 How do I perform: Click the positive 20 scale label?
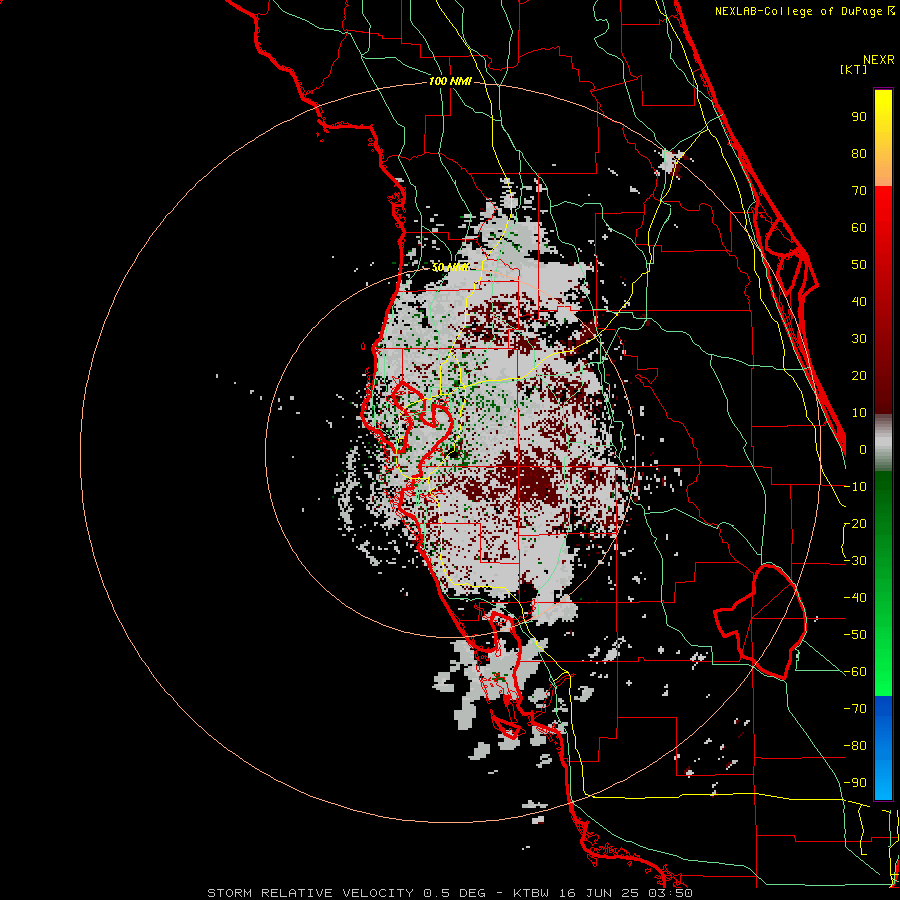click(x=859, y=375)
